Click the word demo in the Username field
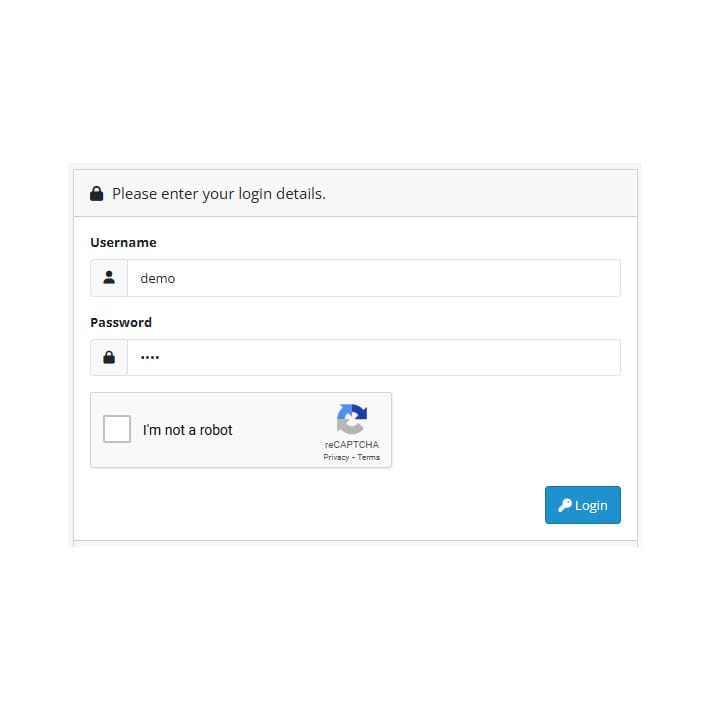710x710 pixels. coord(158,278)
